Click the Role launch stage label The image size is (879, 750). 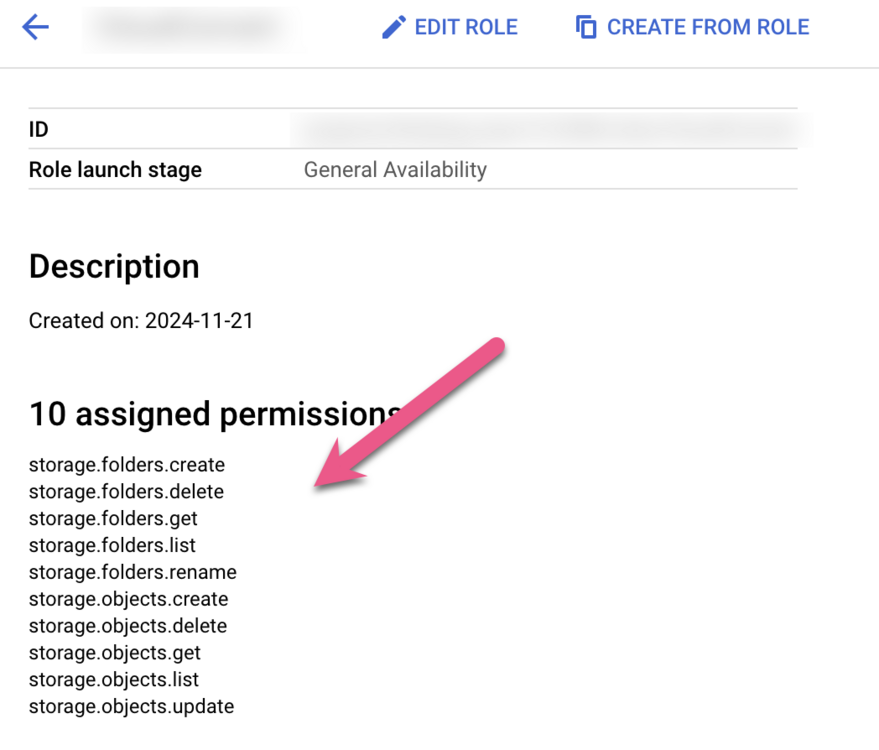[x=115, y=169]
